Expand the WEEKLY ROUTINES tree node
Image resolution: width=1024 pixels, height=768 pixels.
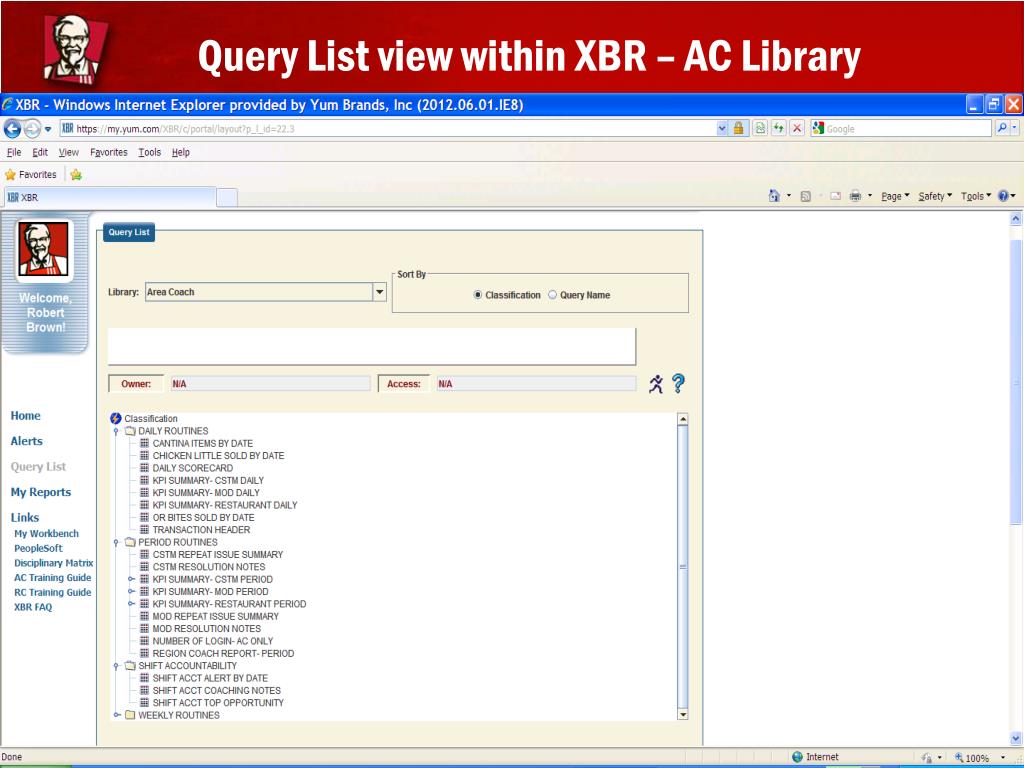click(117, 715)
